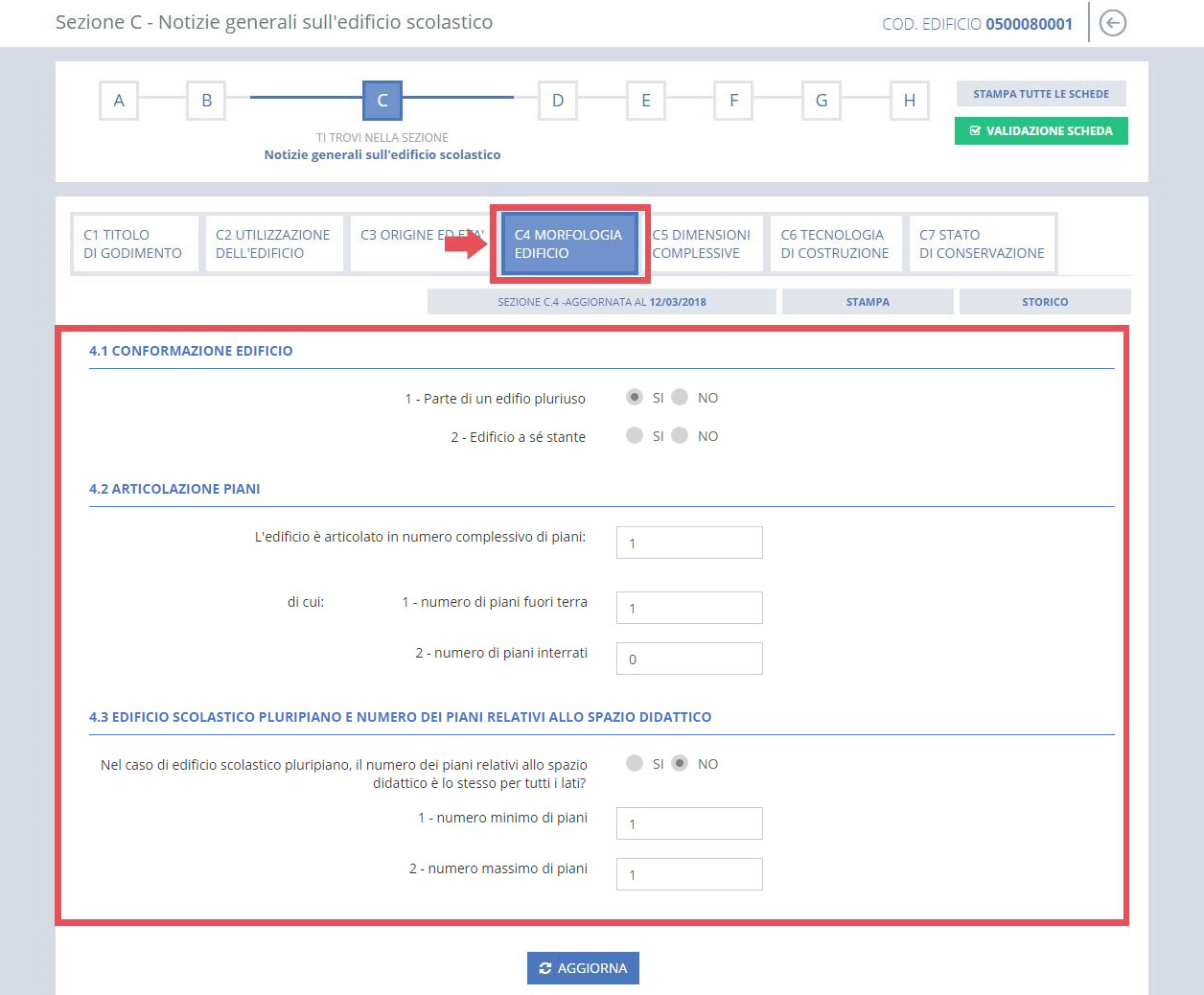Open the C5 Dimensioni Complessive tab
The height and width of the screenshot is (995, 1204).
tap(702, 243)
